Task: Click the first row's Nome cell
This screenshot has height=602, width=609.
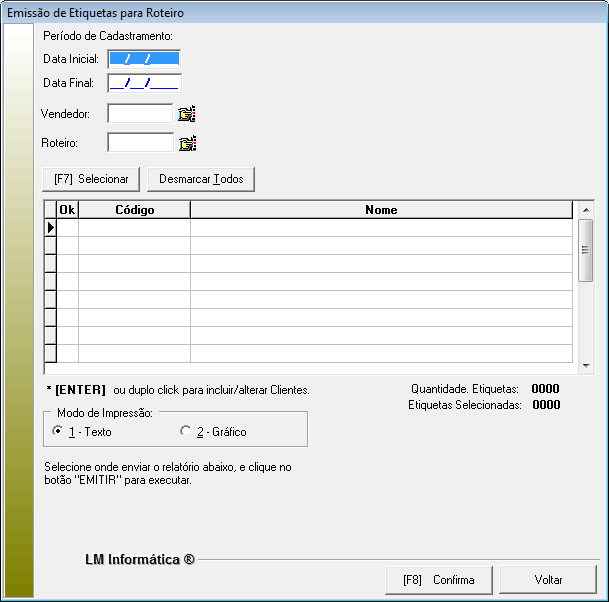Action: click(x=381, y=228)
